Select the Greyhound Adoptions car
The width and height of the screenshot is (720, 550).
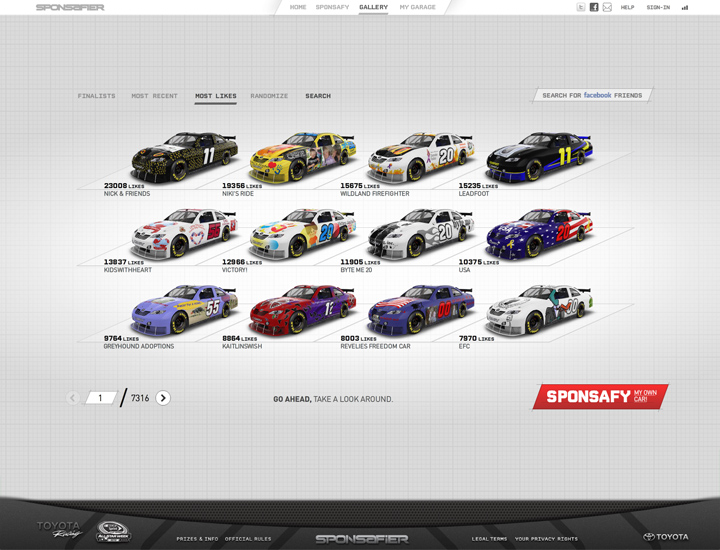[x=184, y=310]
